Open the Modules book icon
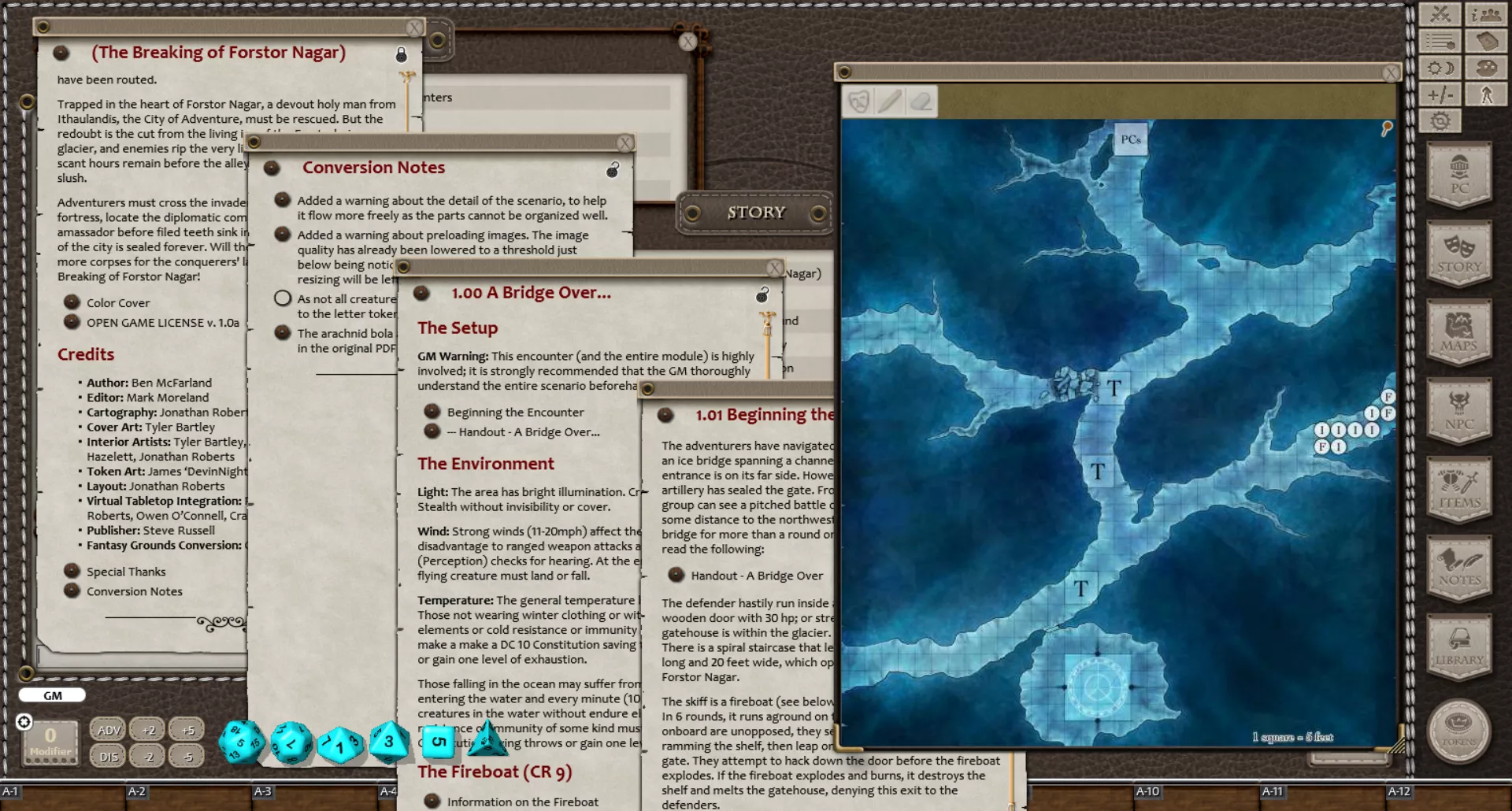 click(x=1486, y=41)
